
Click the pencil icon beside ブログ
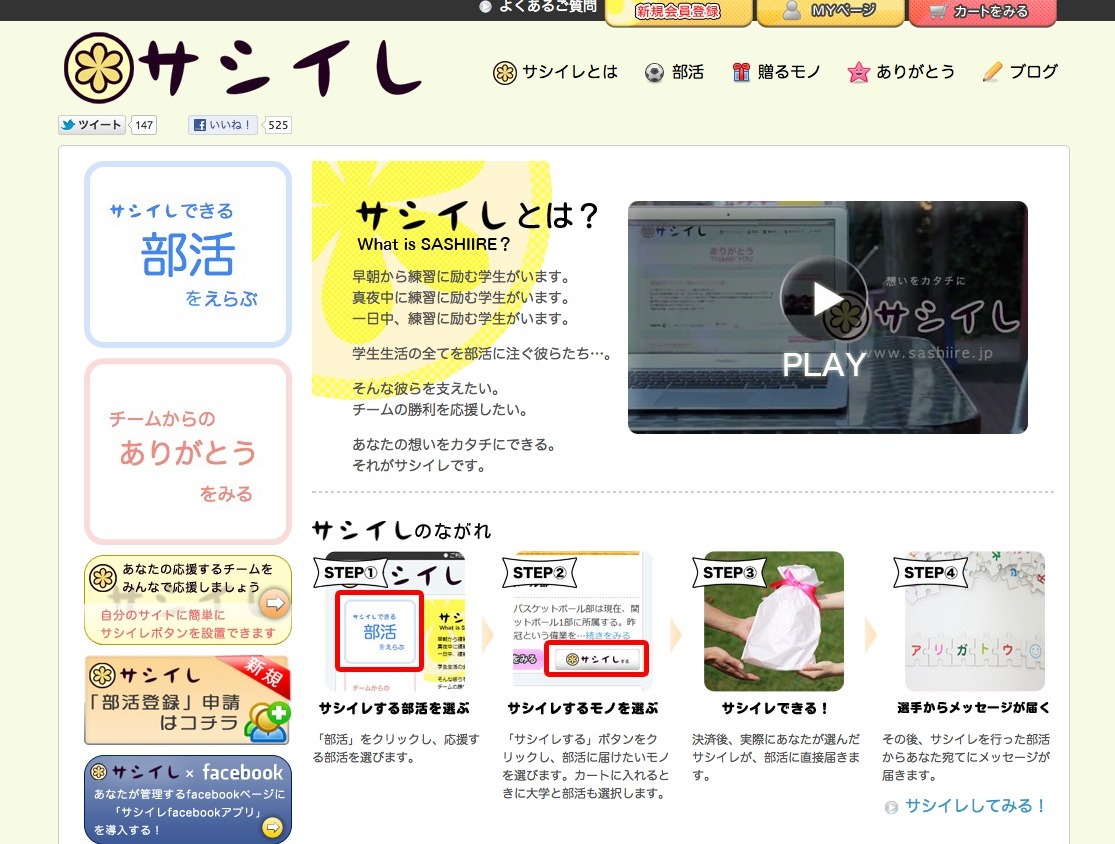point(991,71)
